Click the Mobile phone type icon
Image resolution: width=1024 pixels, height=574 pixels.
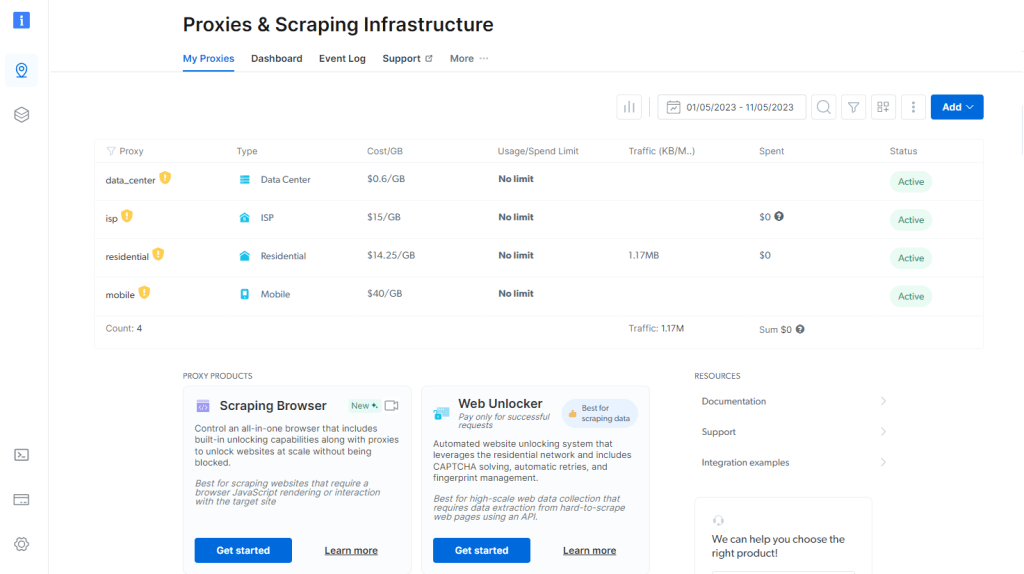click(x=244, y=295)
